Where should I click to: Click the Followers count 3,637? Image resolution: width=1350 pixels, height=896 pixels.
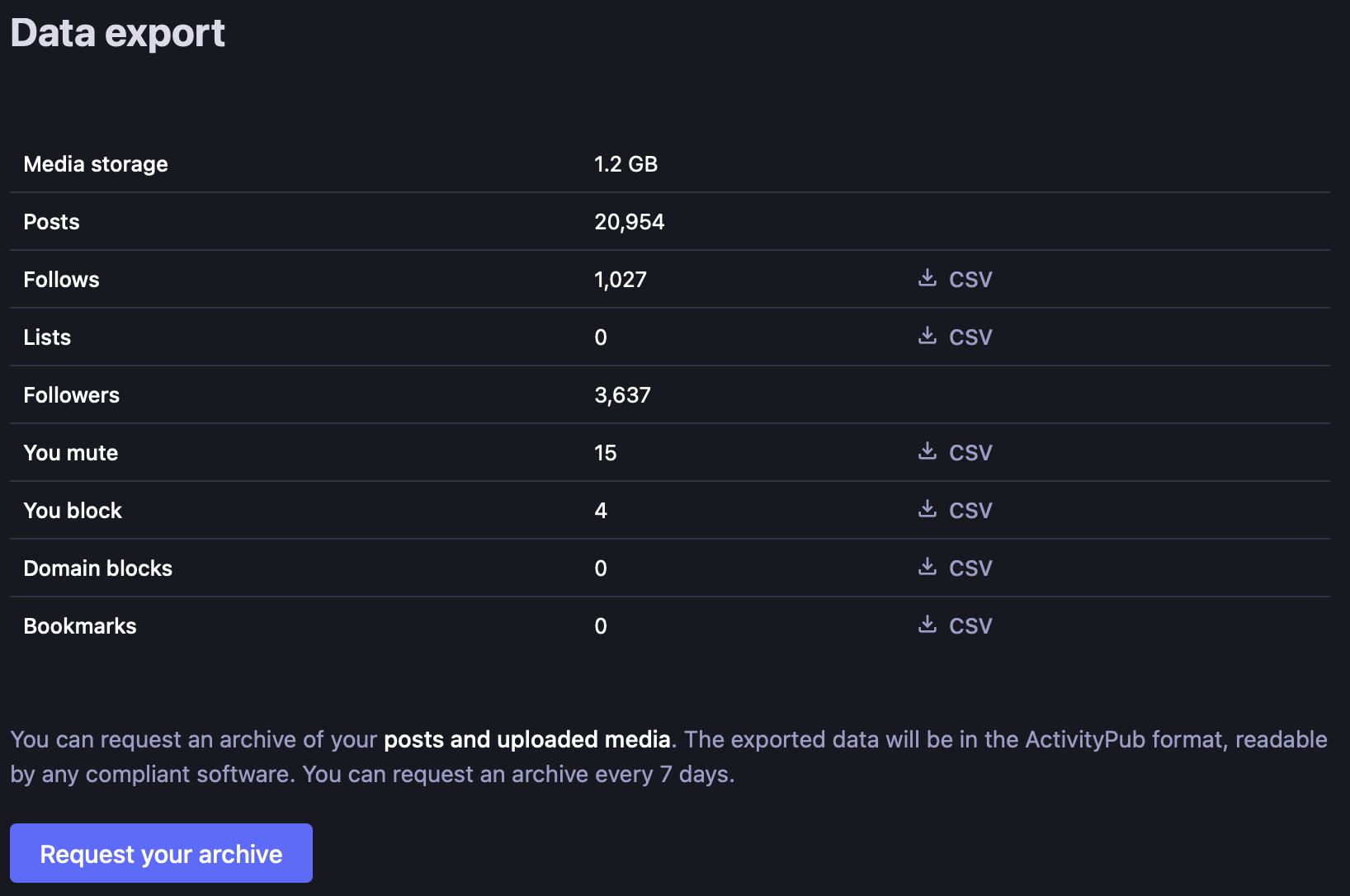tap(623, 395)
